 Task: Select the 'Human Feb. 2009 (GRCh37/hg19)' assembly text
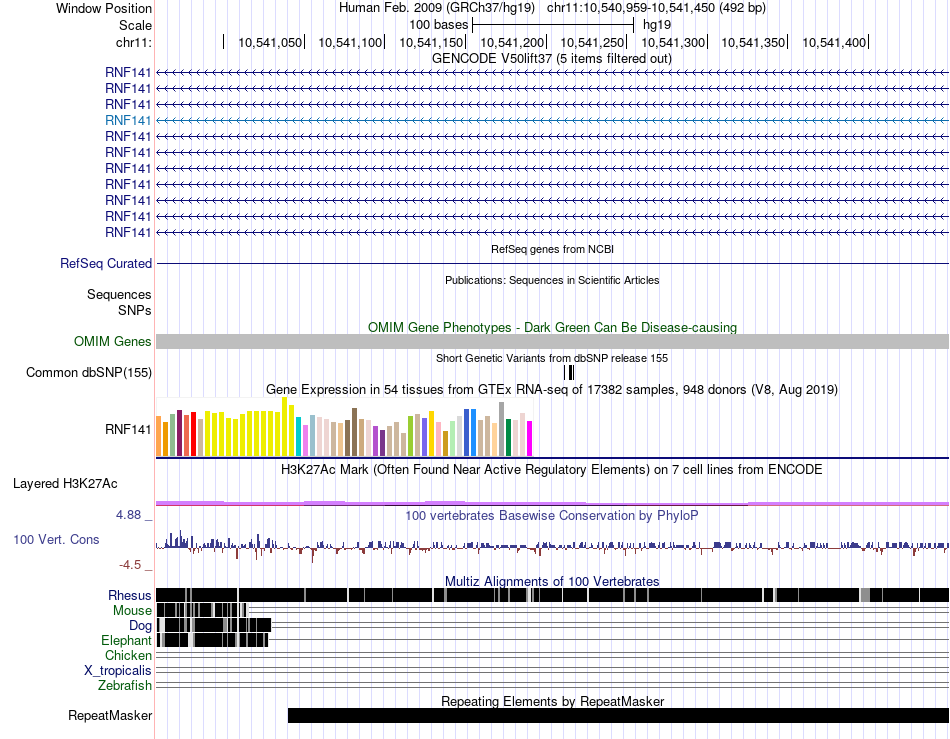[x=436, y=8]
